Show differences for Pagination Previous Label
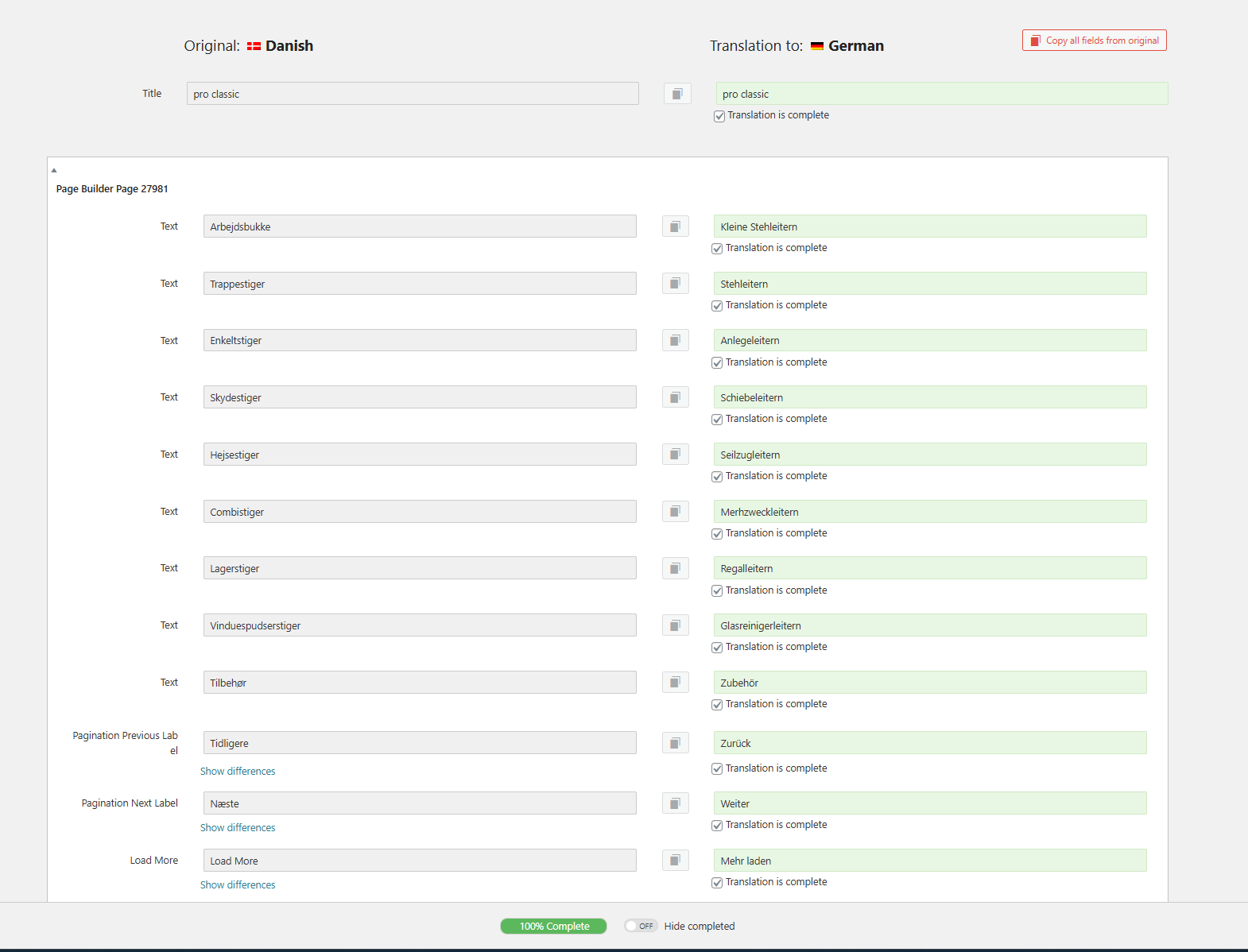1248x952 pixels. (238, 772)
